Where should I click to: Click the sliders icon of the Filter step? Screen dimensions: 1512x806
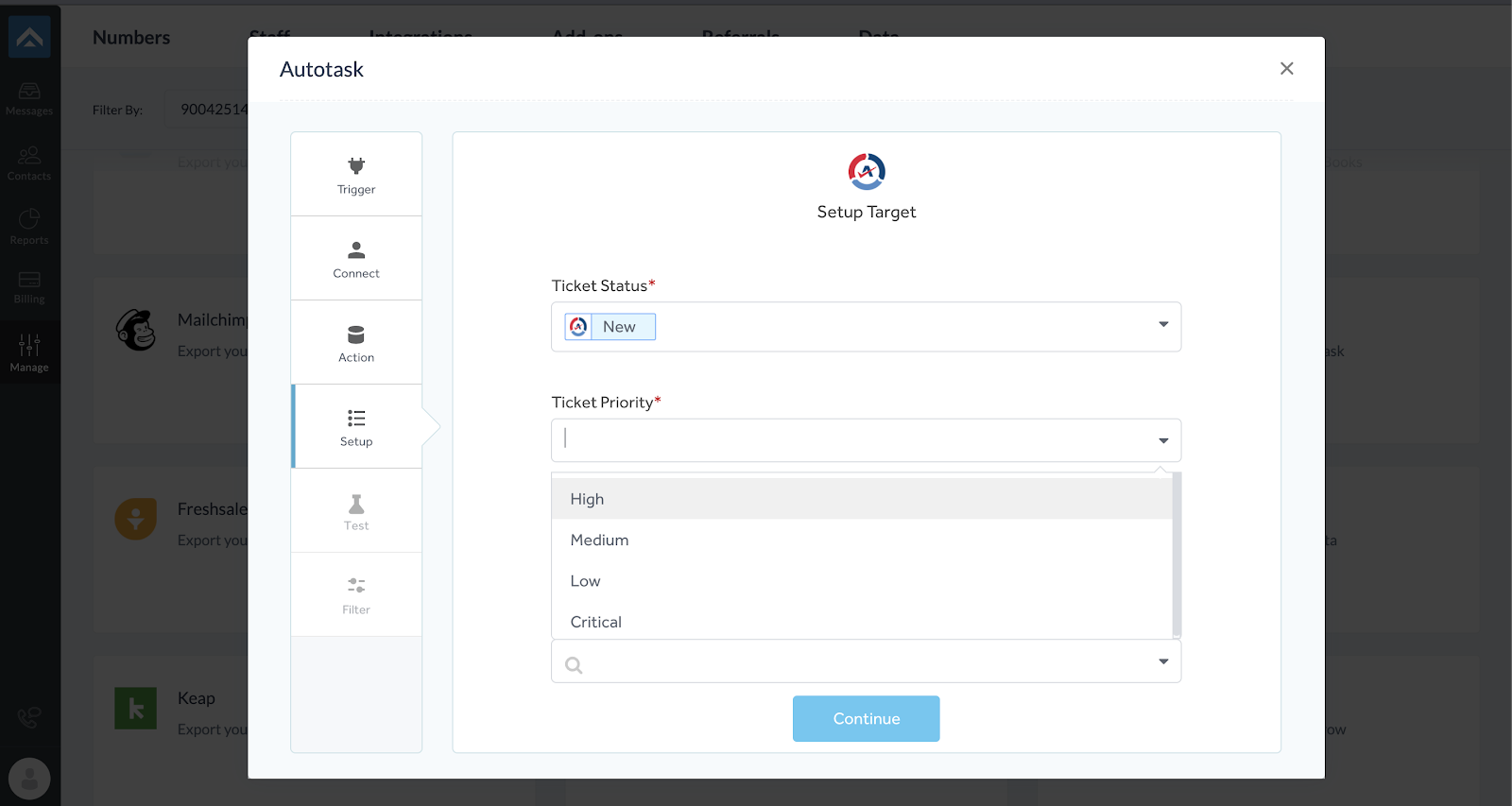[356, 586]
